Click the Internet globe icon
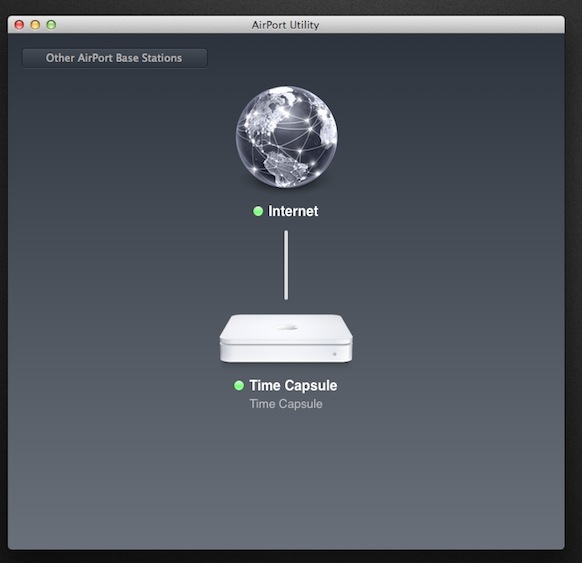 287,137
